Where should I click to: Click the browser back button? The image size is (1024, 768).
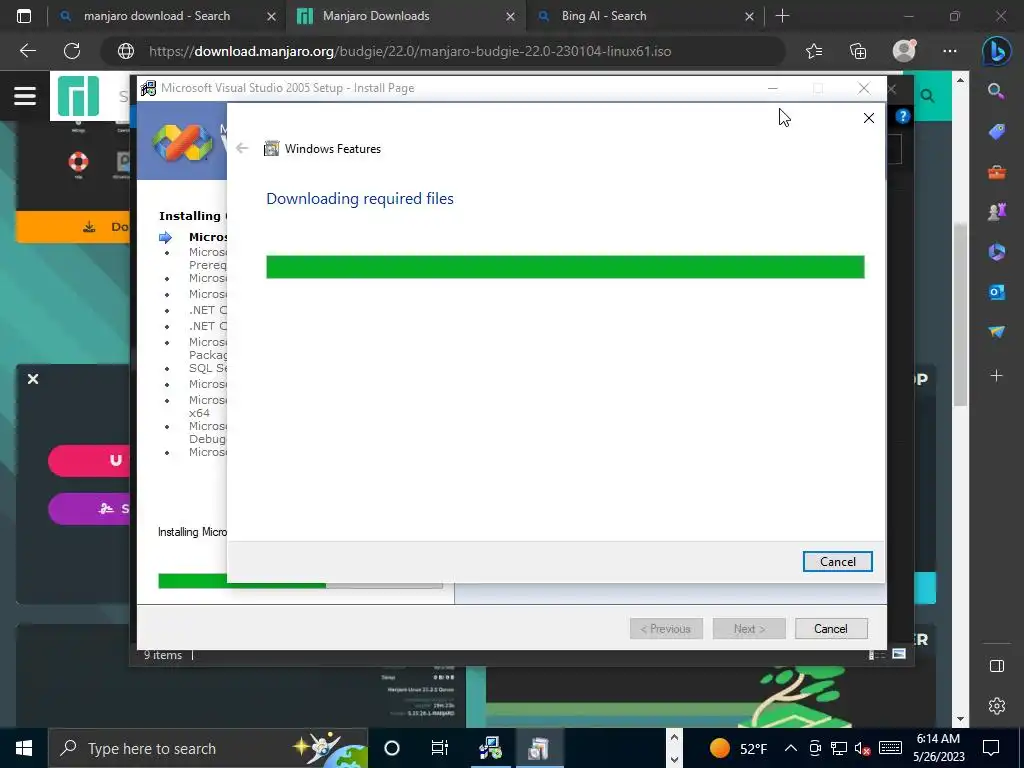(28, 51)
